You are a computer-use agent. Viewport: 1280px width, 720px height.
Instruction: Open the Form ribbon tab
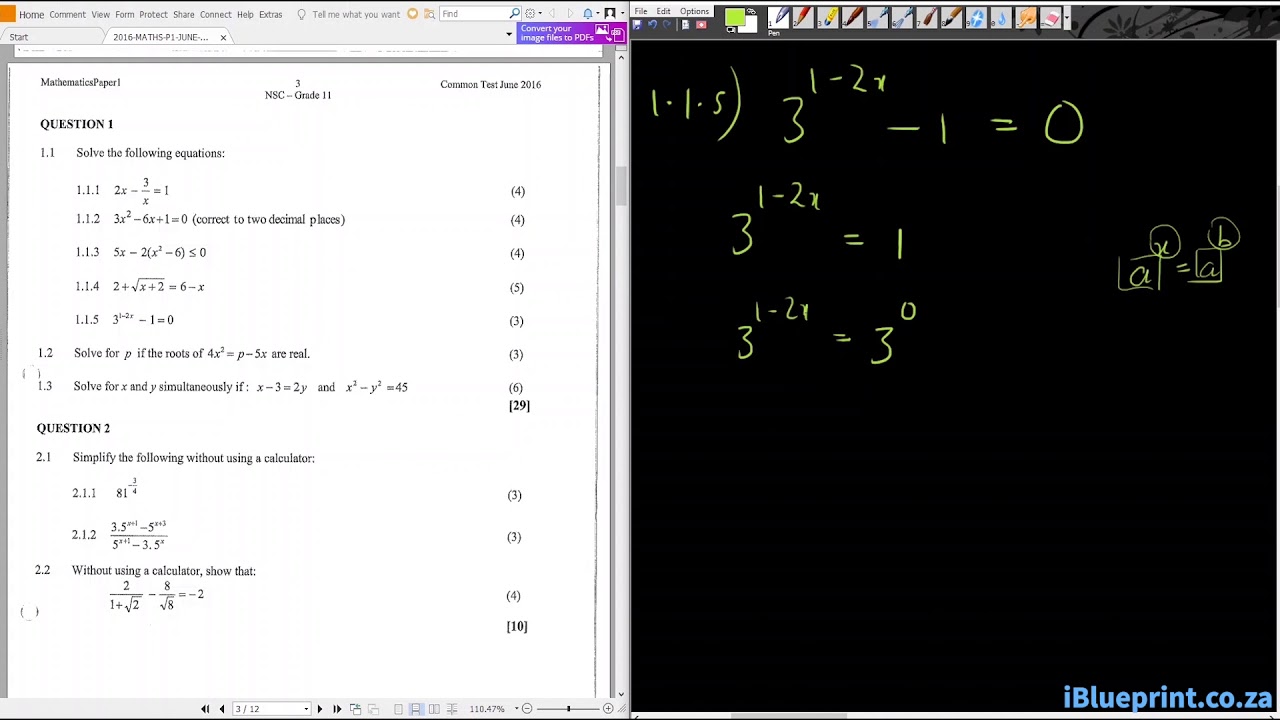(x=124, y=14)
